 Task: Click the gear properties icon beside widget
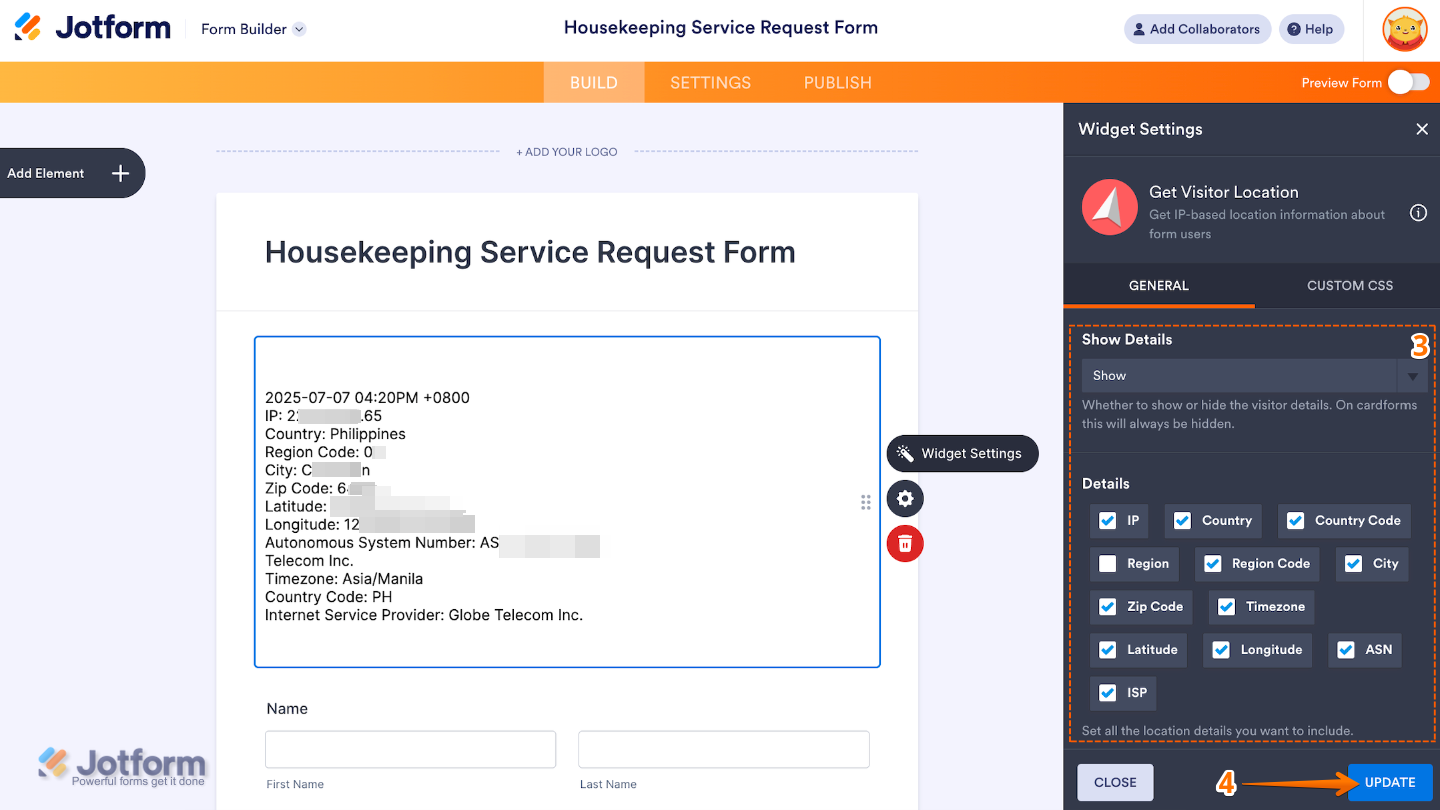[x=905, y=499]
